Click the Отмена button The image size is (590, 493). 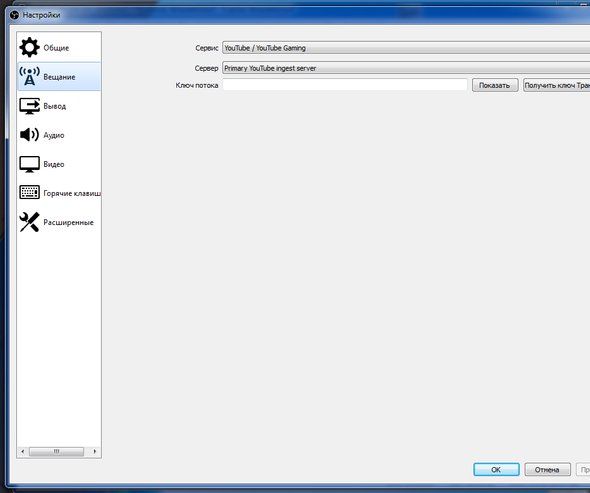point(547,469)
